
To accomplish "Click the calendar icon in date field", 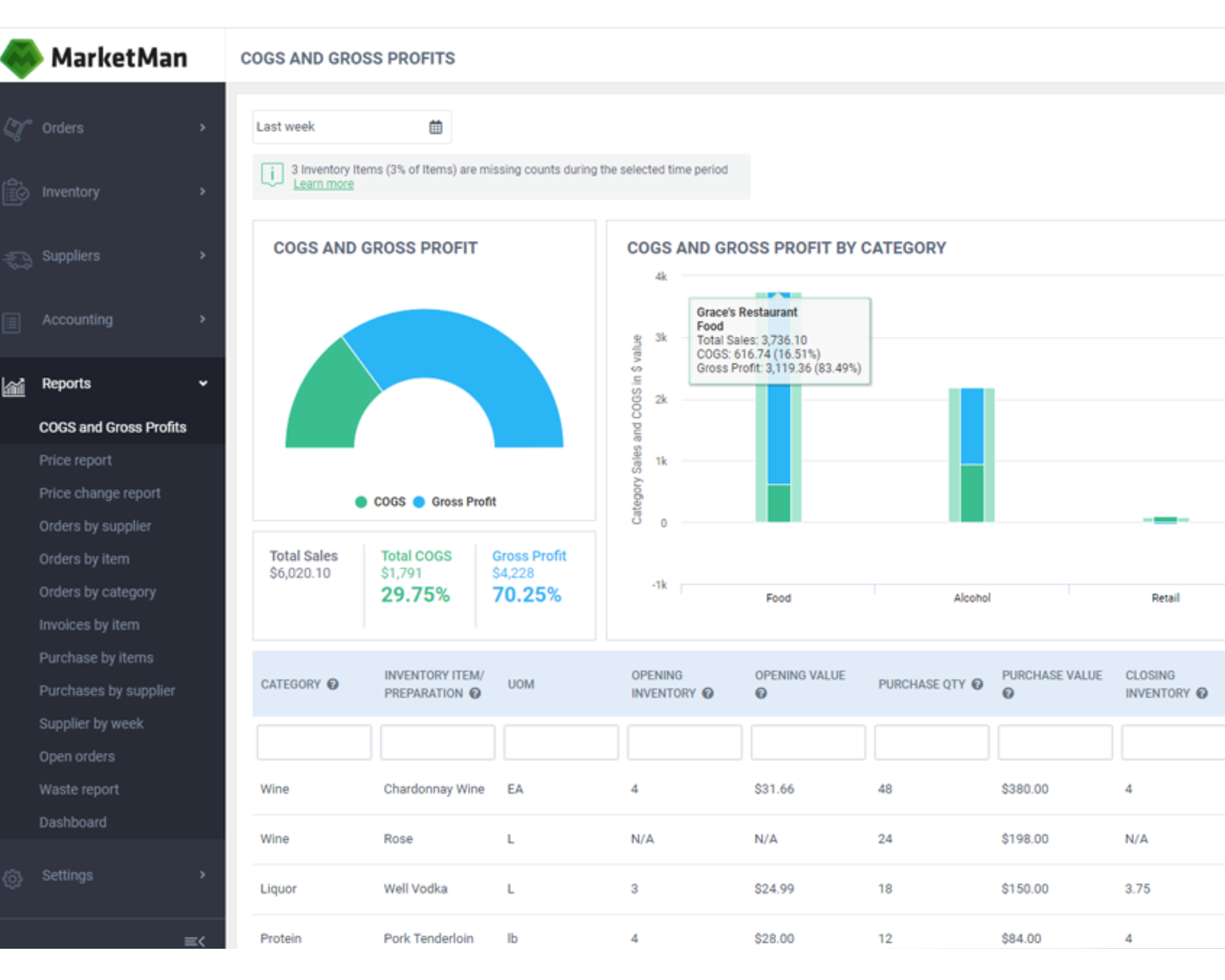I will [x=435, y=127].
